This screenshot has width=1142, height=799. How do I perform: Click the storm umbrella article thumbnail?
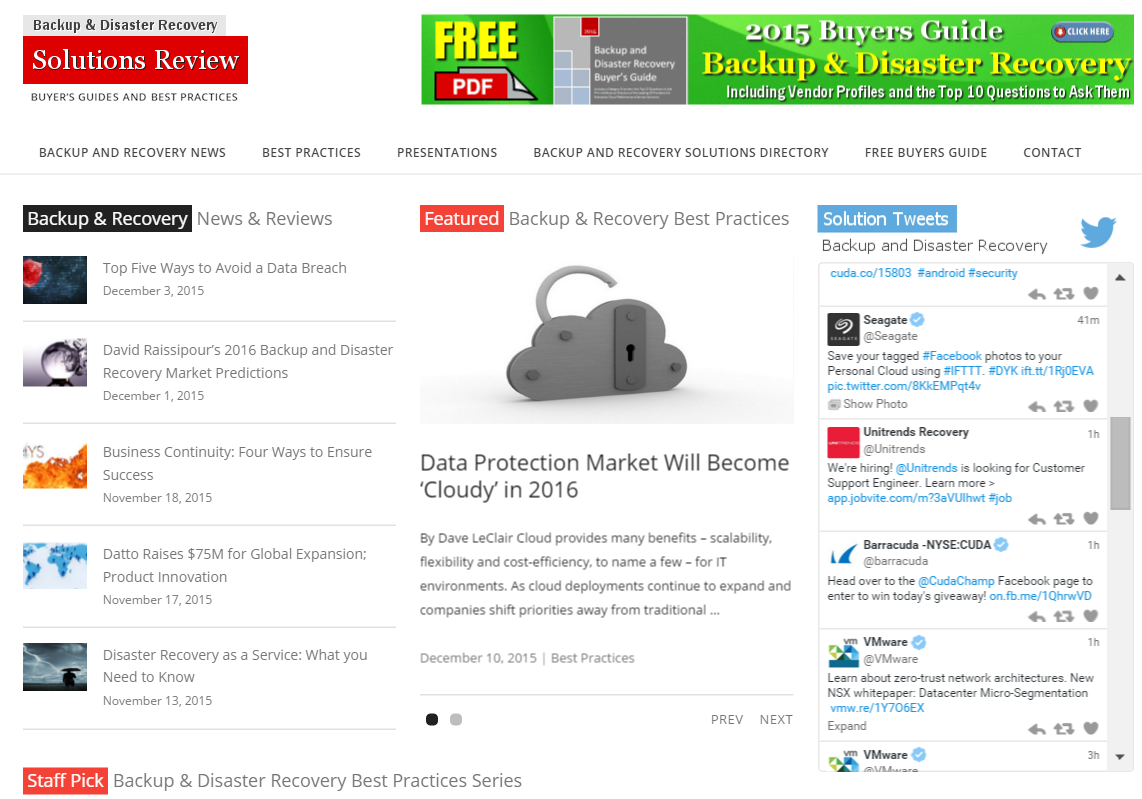55,666
